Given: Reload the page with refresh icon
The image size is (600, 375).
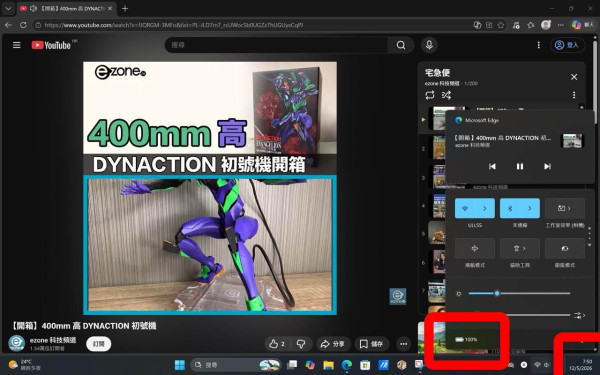Looking at the screenshot, I should coord(23,25).
